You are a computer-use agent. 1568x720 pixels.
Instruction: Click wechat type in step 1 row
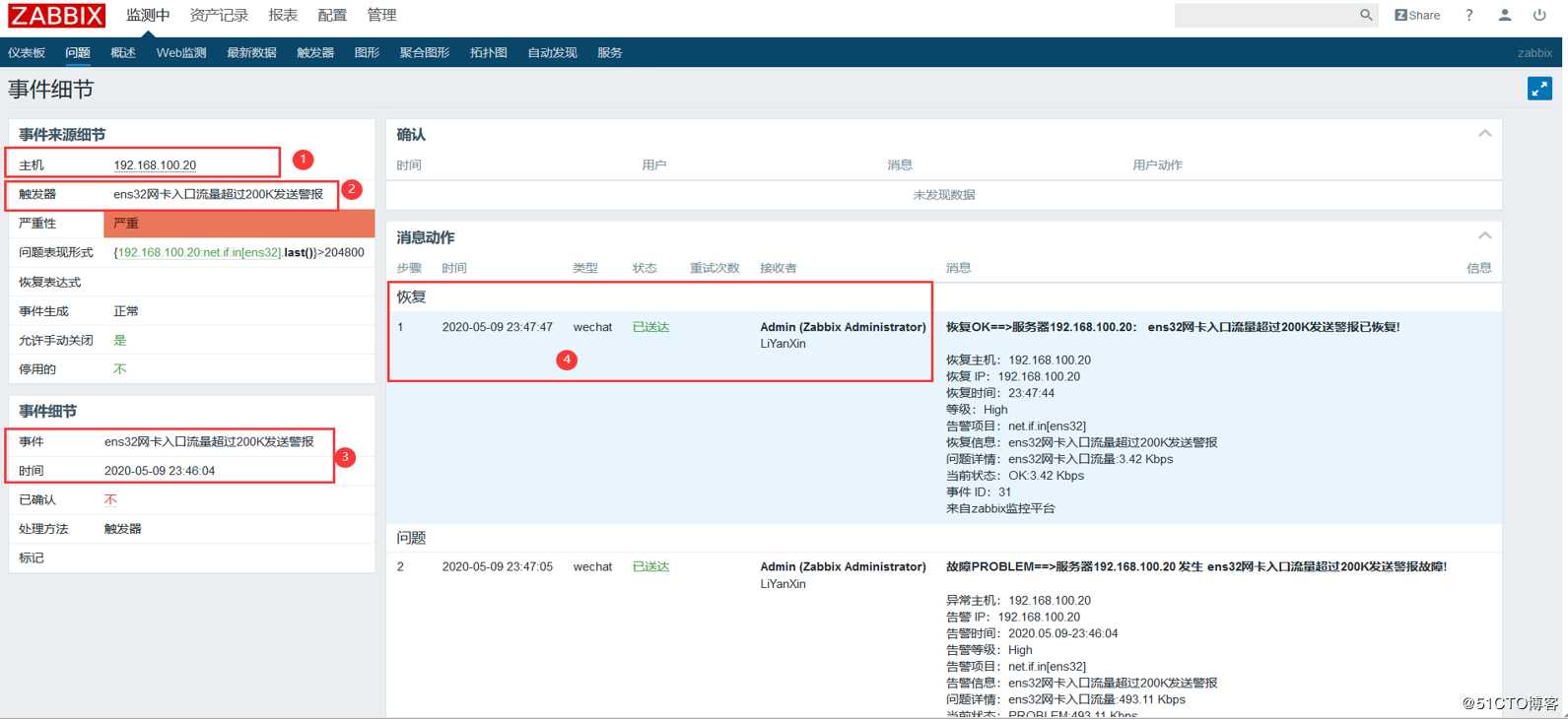[592, 327]
